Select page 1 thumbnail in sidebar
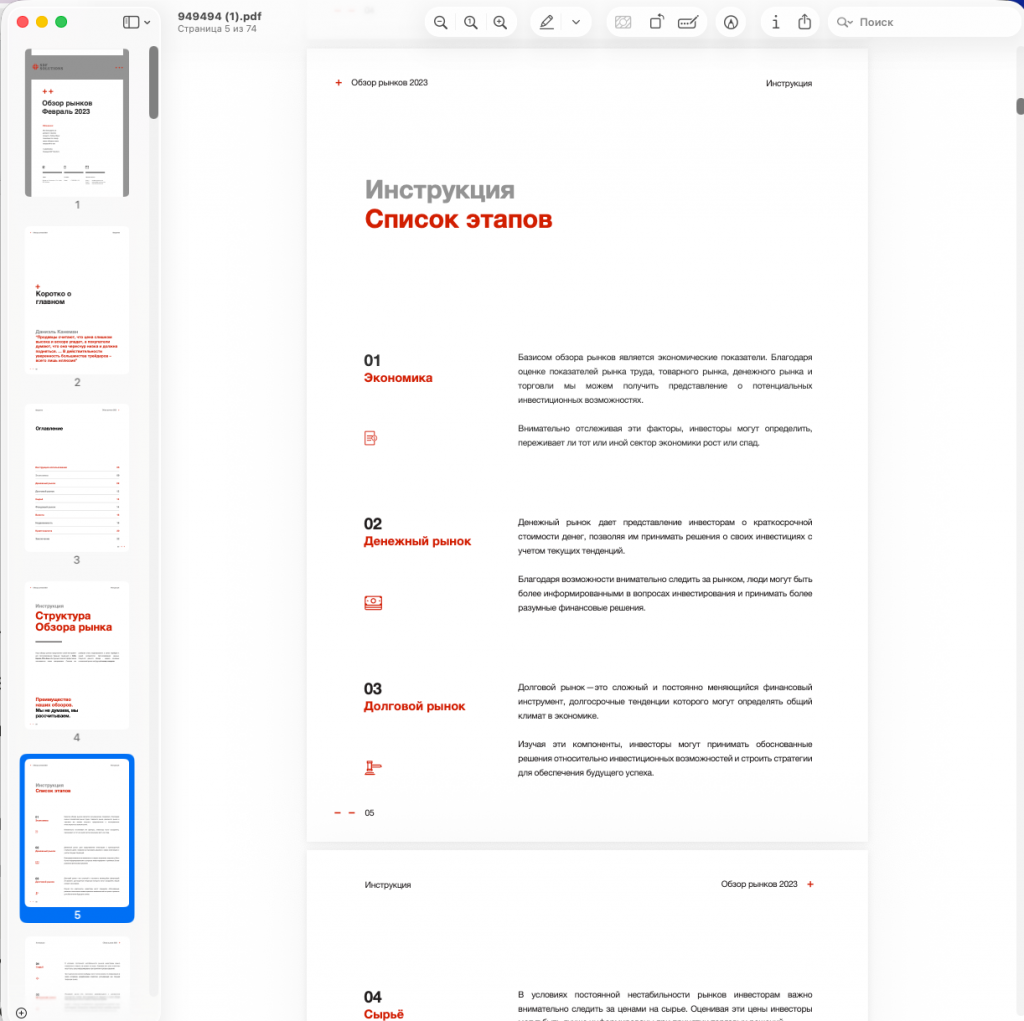1024x1021 pixels. click(77, 123)
